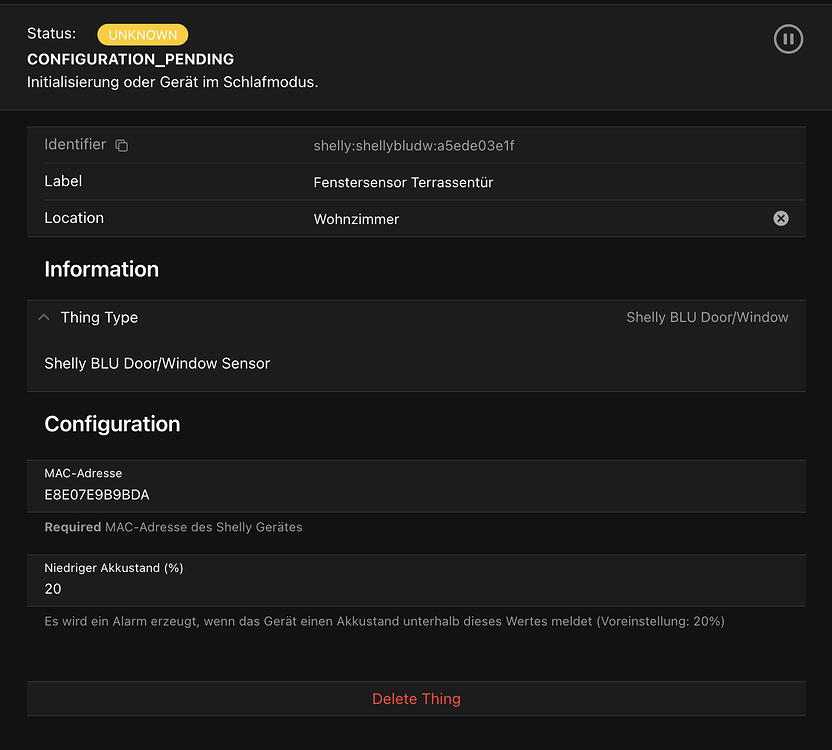Open the Shelly BLU Door/Window type entry
The image size is (832, 750).
click(707, 317)
